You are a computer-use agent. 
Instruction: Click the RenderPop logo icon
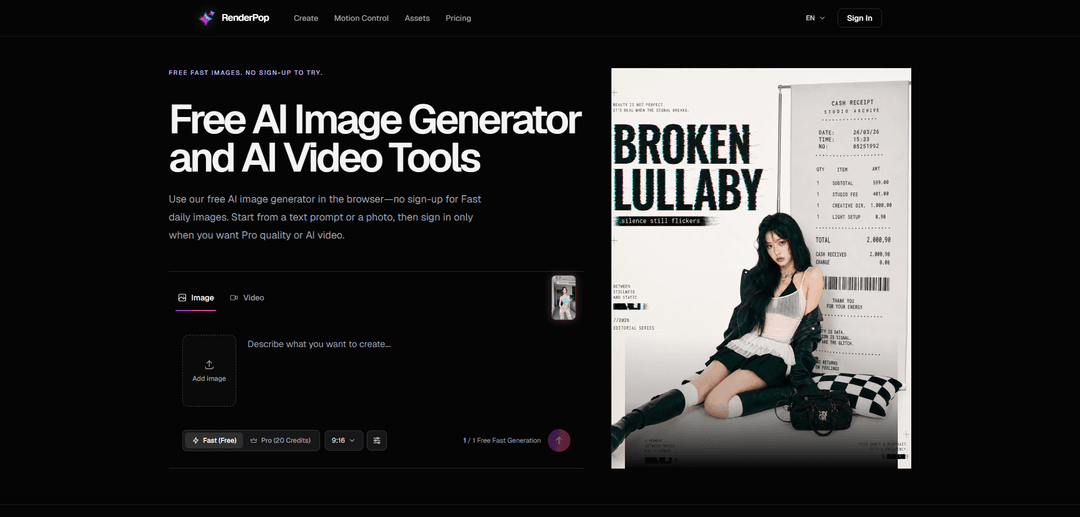coord(207,19)
